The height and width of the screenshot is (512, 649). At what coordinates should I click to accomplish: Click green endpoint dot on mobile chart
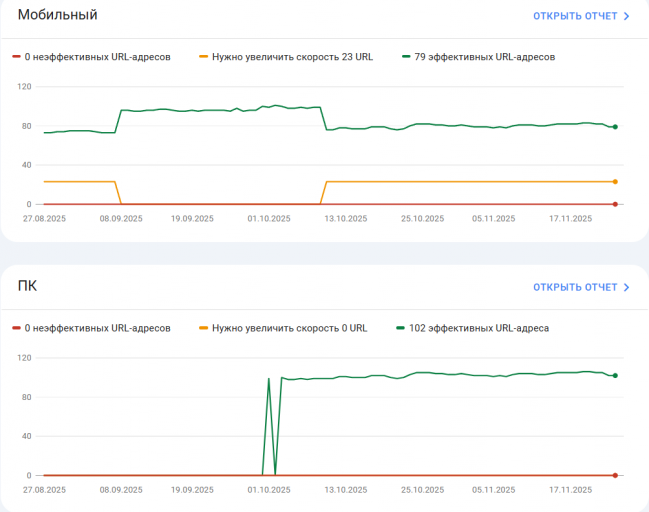[x=615, y=127]
